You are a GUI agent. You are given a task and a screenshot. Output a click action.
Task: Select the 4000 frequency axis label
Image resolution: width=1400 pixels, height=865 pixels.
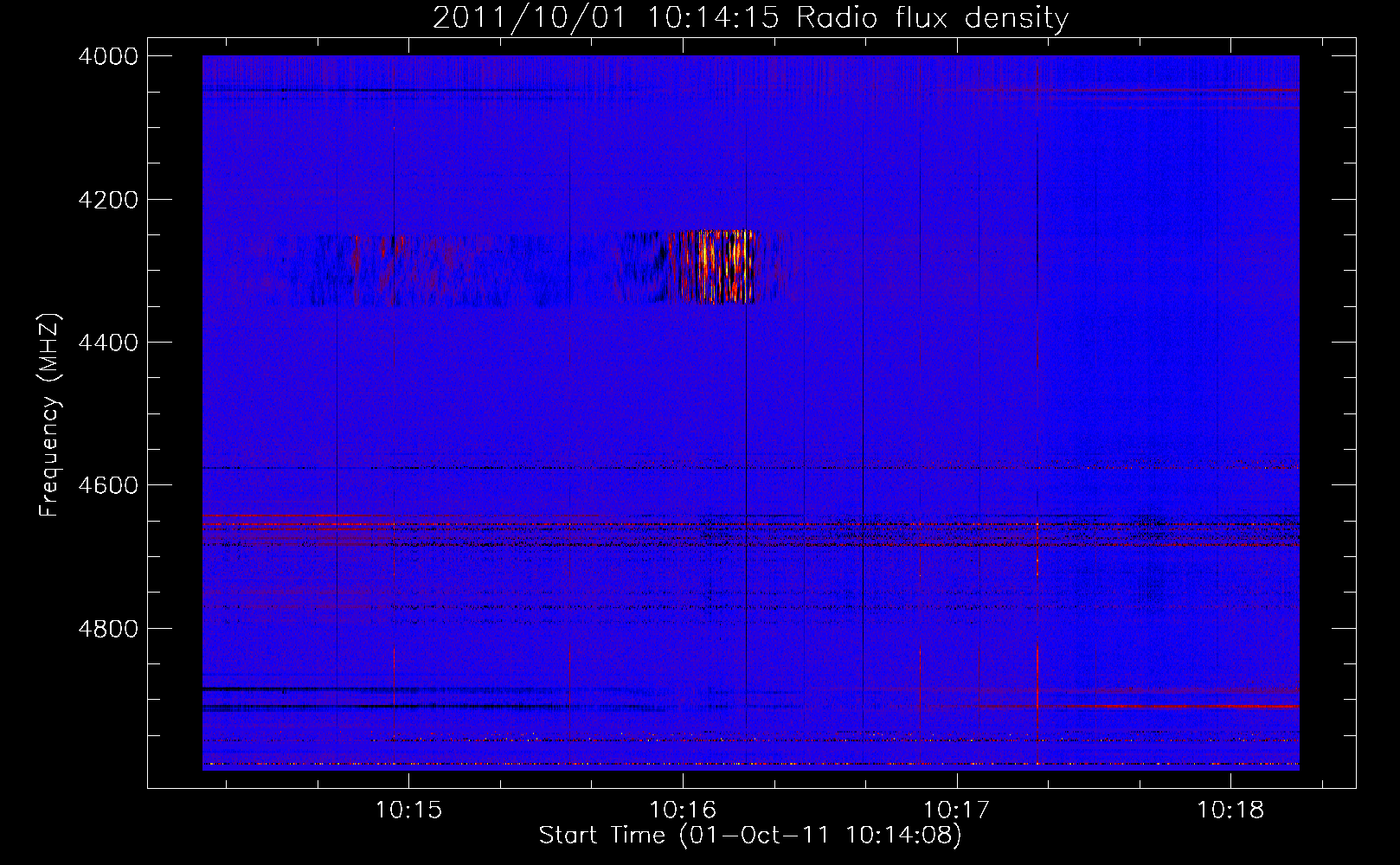[x=108, y=56]
